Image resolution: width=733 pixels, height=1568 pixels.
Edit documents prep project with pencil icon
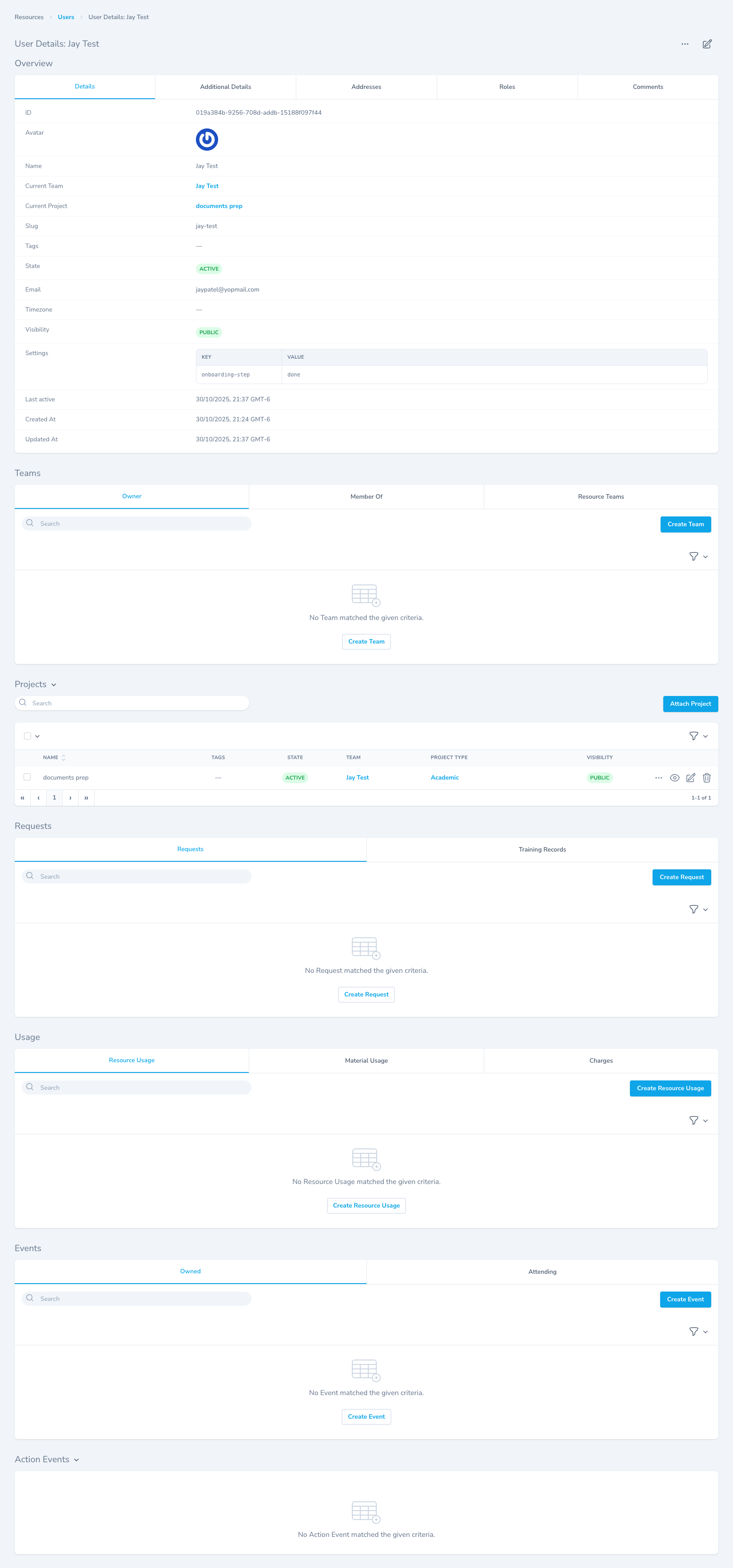tap(690, 777)
